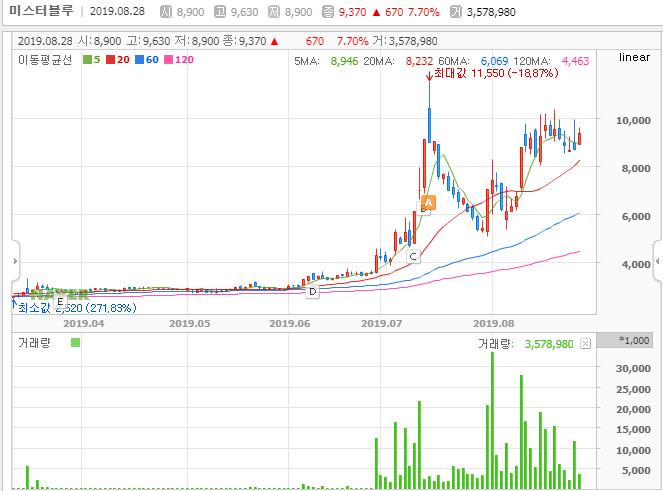Click the 60MA value 6,069

pos(494,61)
